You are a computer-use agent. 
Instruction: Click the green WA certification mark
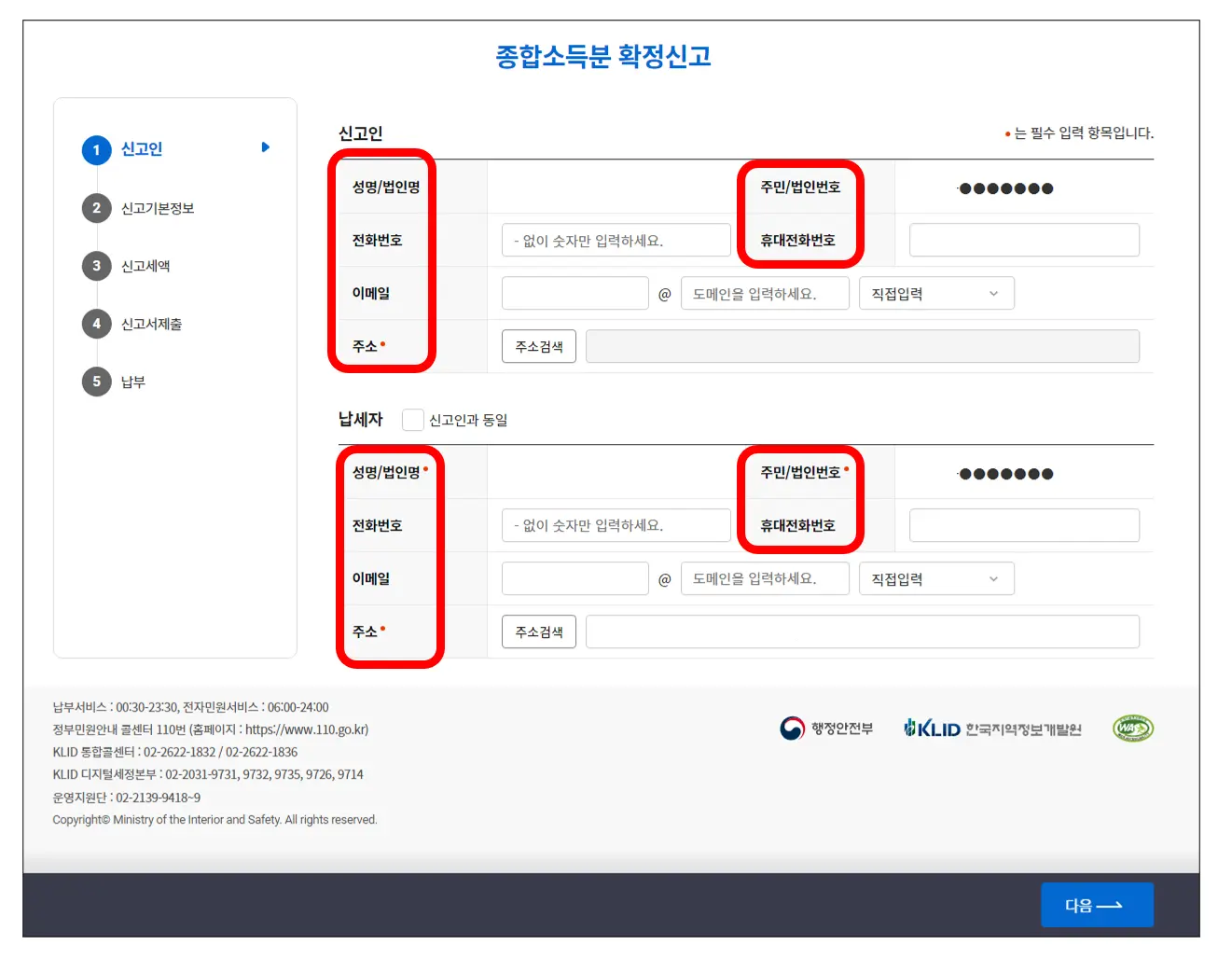[x=1130, y=728]
